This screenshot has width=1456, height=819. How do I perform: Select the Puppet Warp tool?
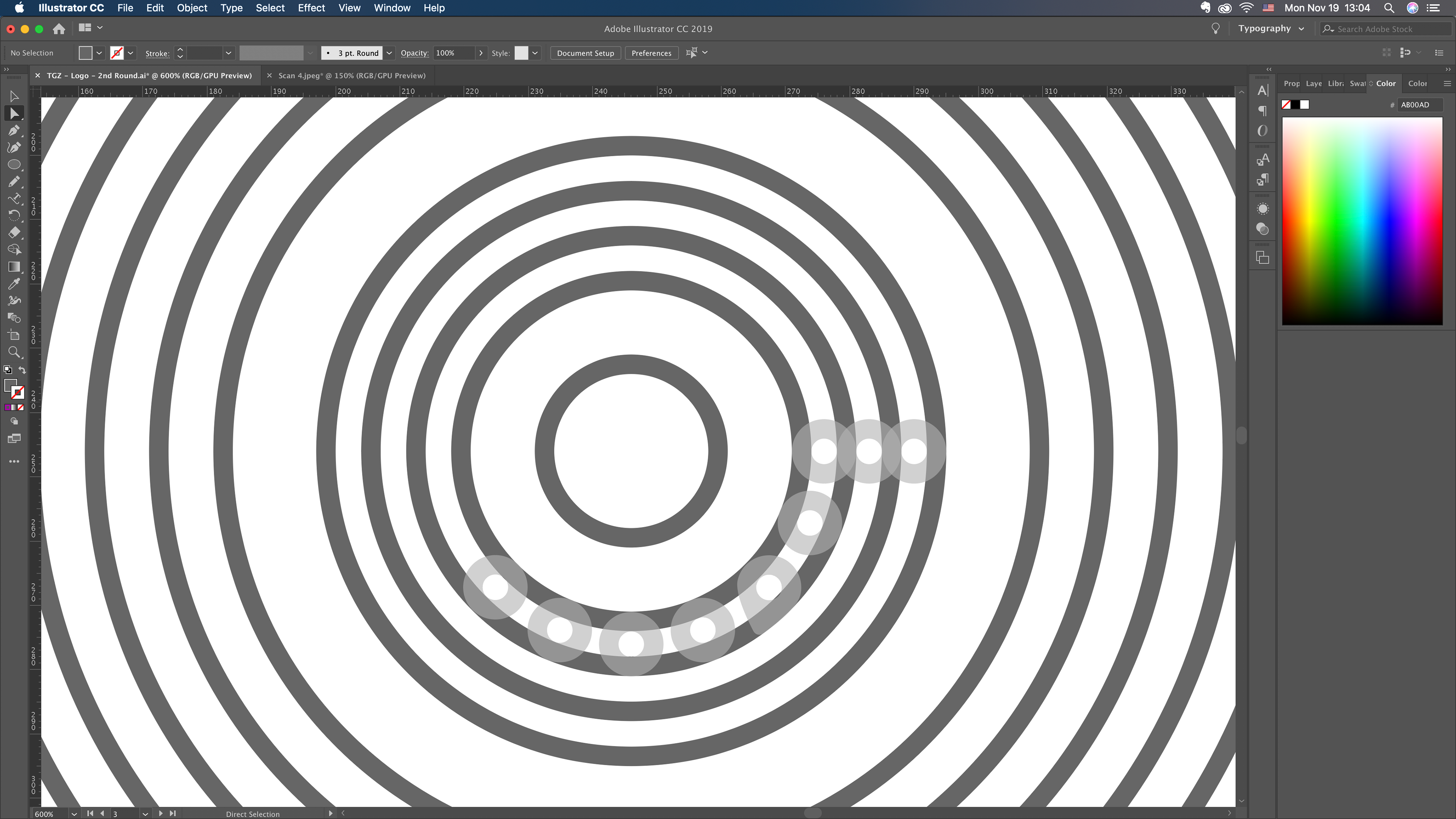[14, 301]
